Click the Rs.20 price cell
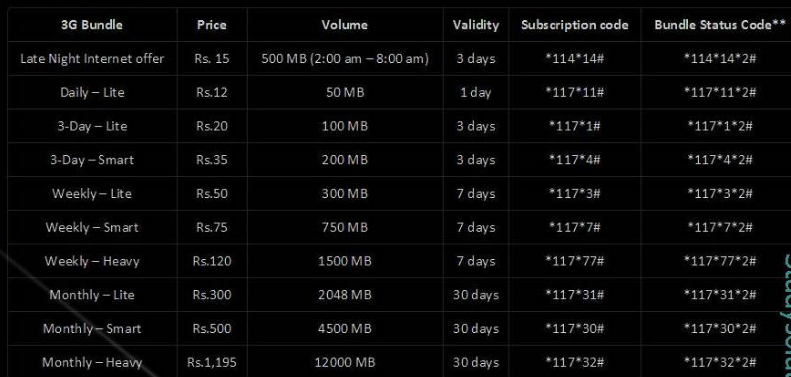Image resolution: width=791 pixels, height=377 pixels. pyautogui.click(x=212, y=126)
